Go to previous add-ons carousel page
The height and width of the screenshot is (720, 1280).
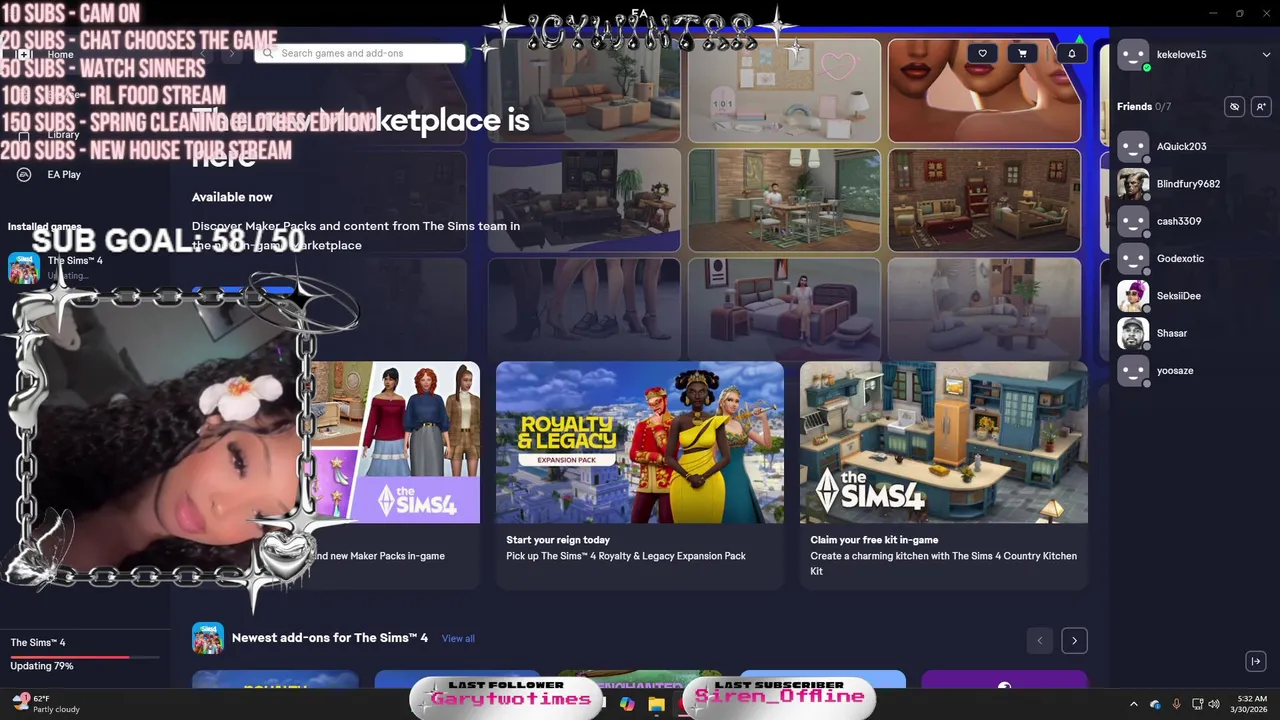coord(1039,640)
